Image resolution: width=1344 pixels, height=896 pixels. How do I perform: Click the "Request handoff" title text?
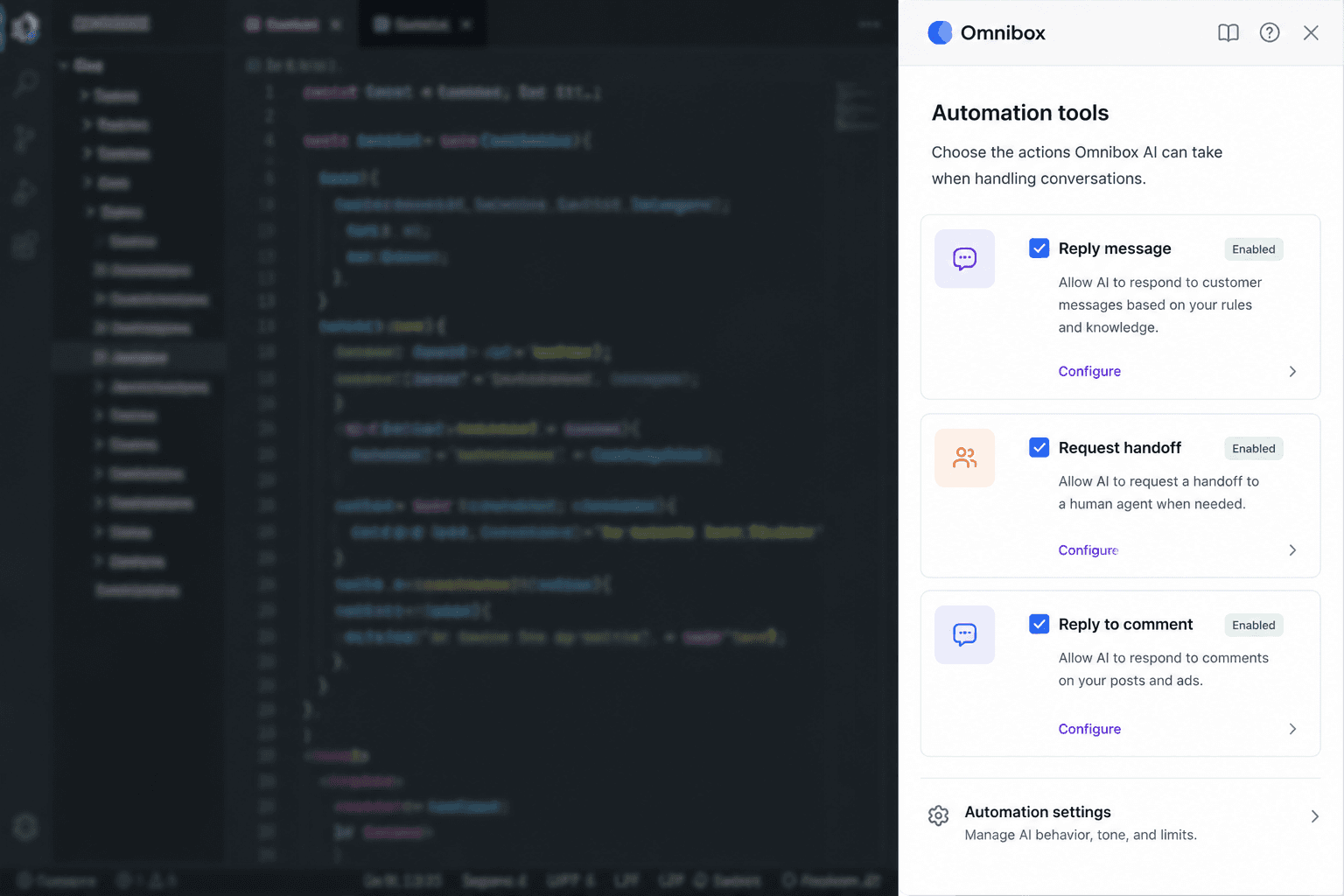(1120, 448)
